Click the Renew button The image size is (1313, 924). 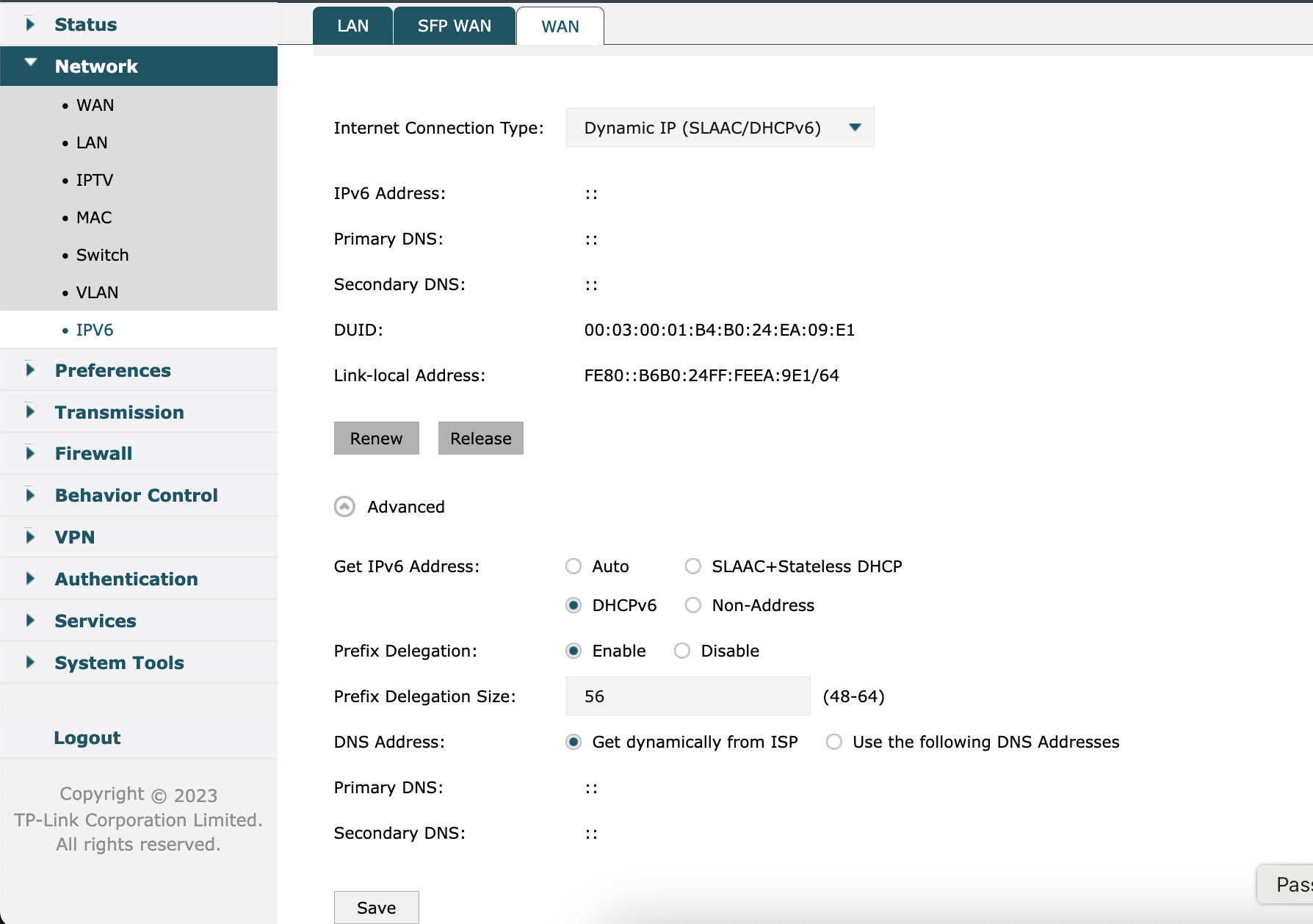point(376,438)
